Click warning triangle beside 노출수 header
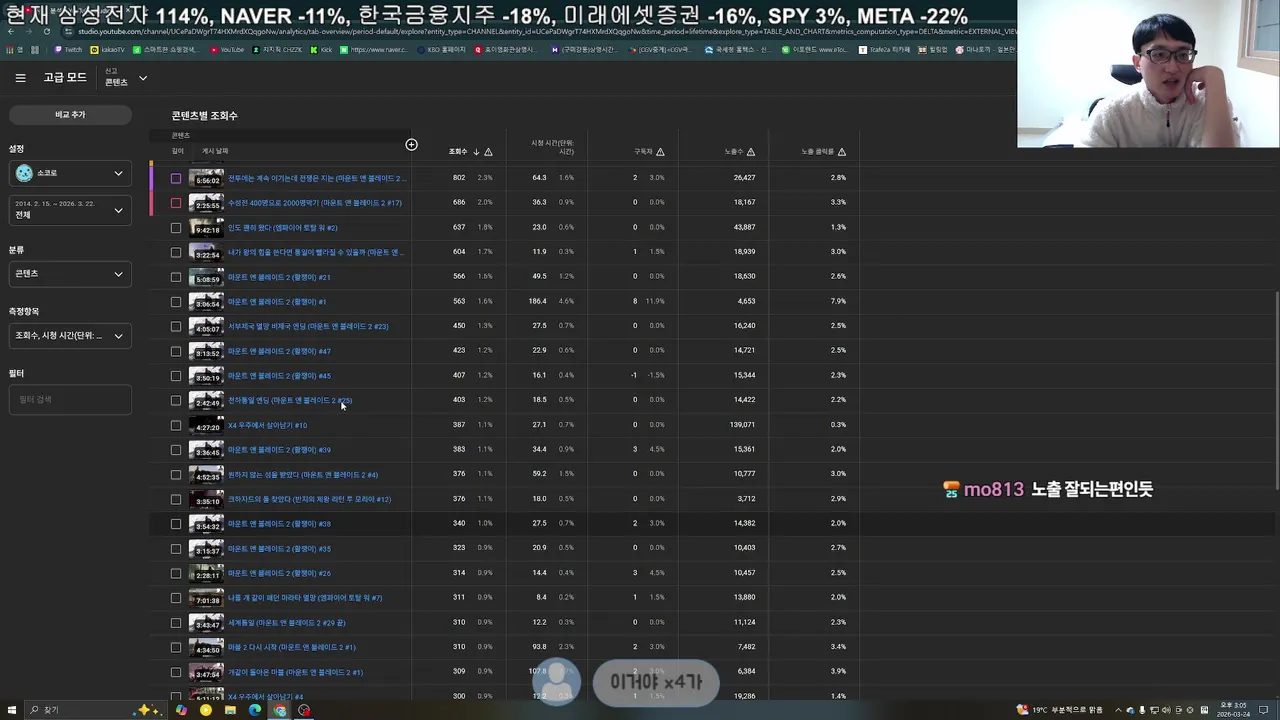1280x720 pixels. [x=751, y=152]
